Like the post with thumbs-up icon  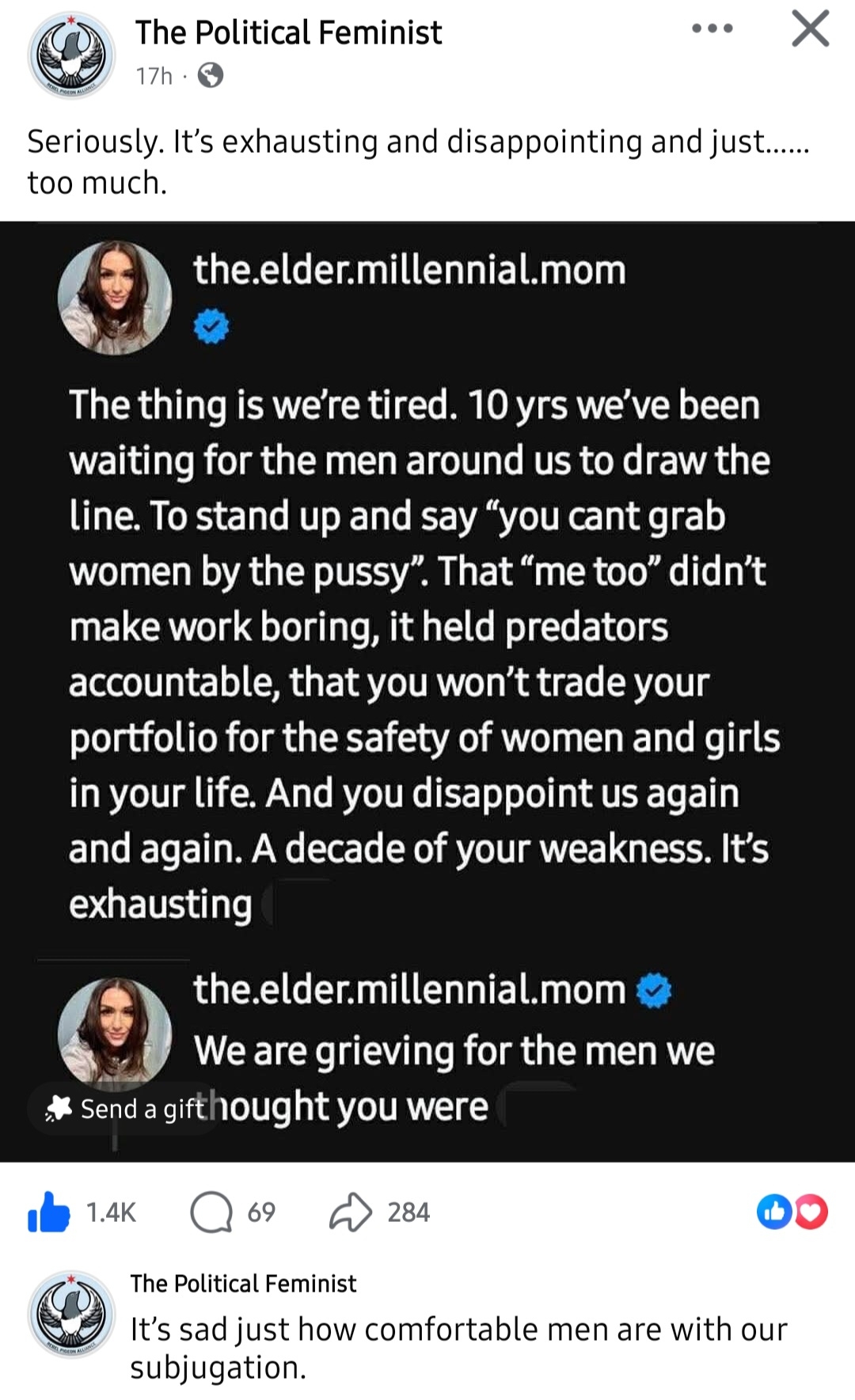[x=48, y=1212]
